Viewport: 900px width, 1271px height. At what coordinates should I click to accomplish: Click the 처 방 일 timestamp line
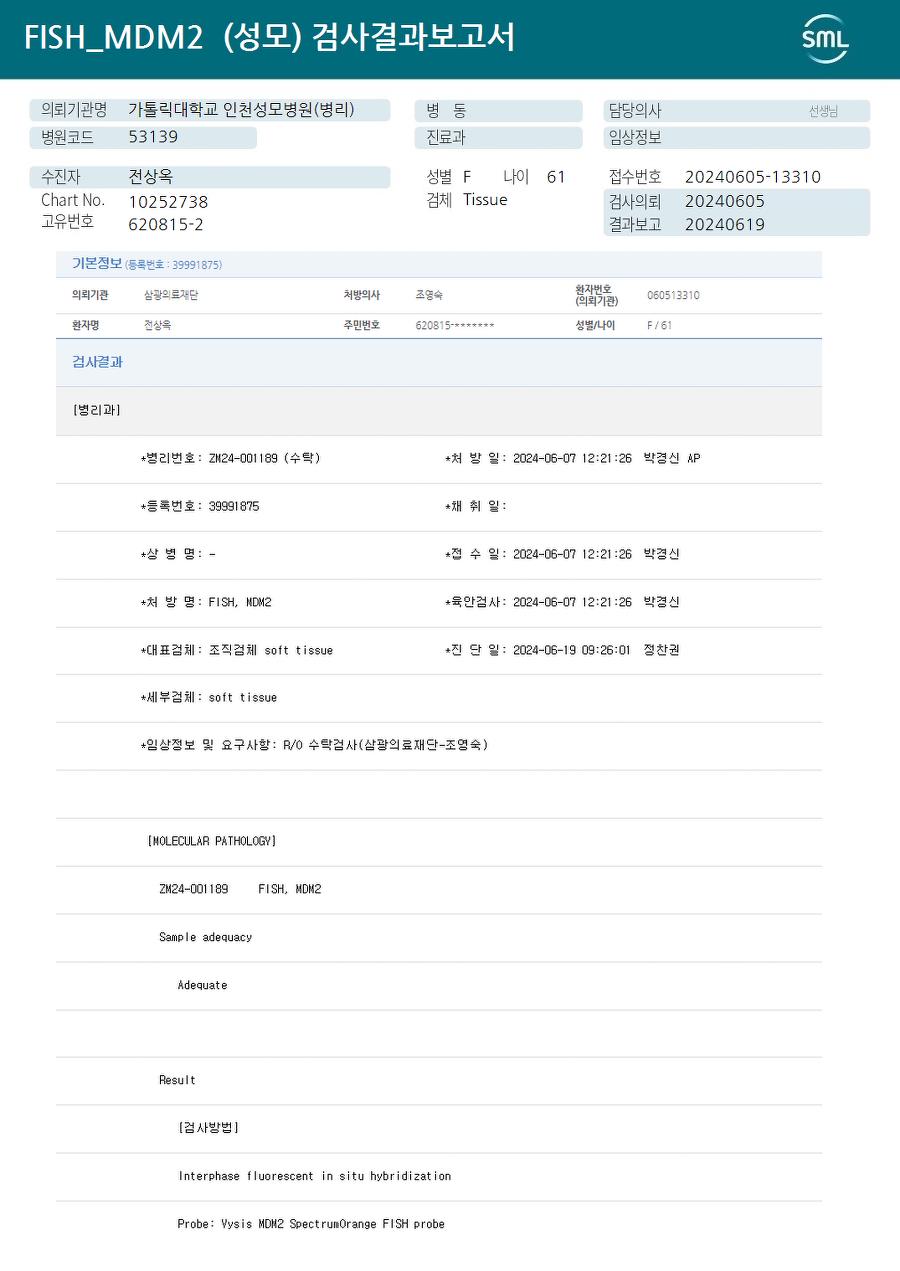572,458
